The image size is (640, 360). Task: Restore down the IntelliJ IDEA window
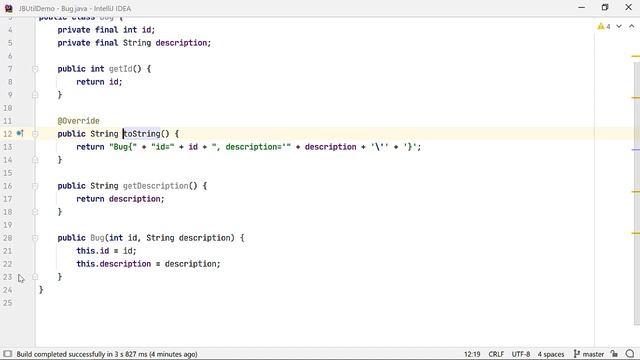[x=605, y=7]
